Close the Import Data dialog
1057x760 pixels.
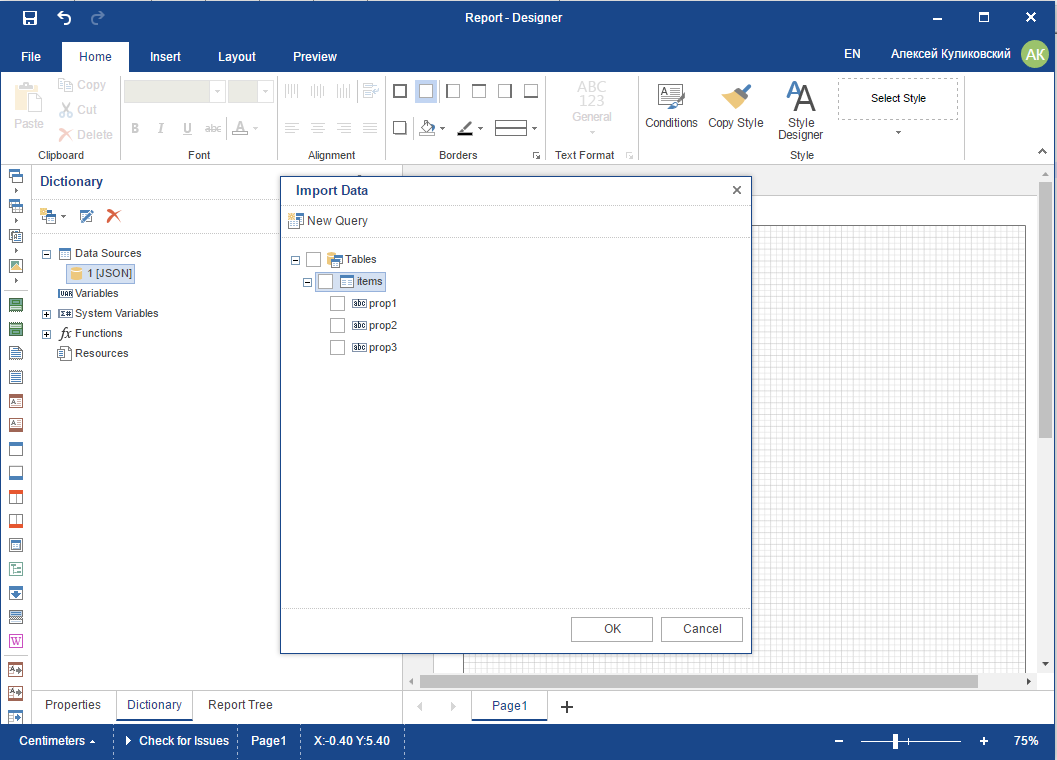click(x=737, y=190)
